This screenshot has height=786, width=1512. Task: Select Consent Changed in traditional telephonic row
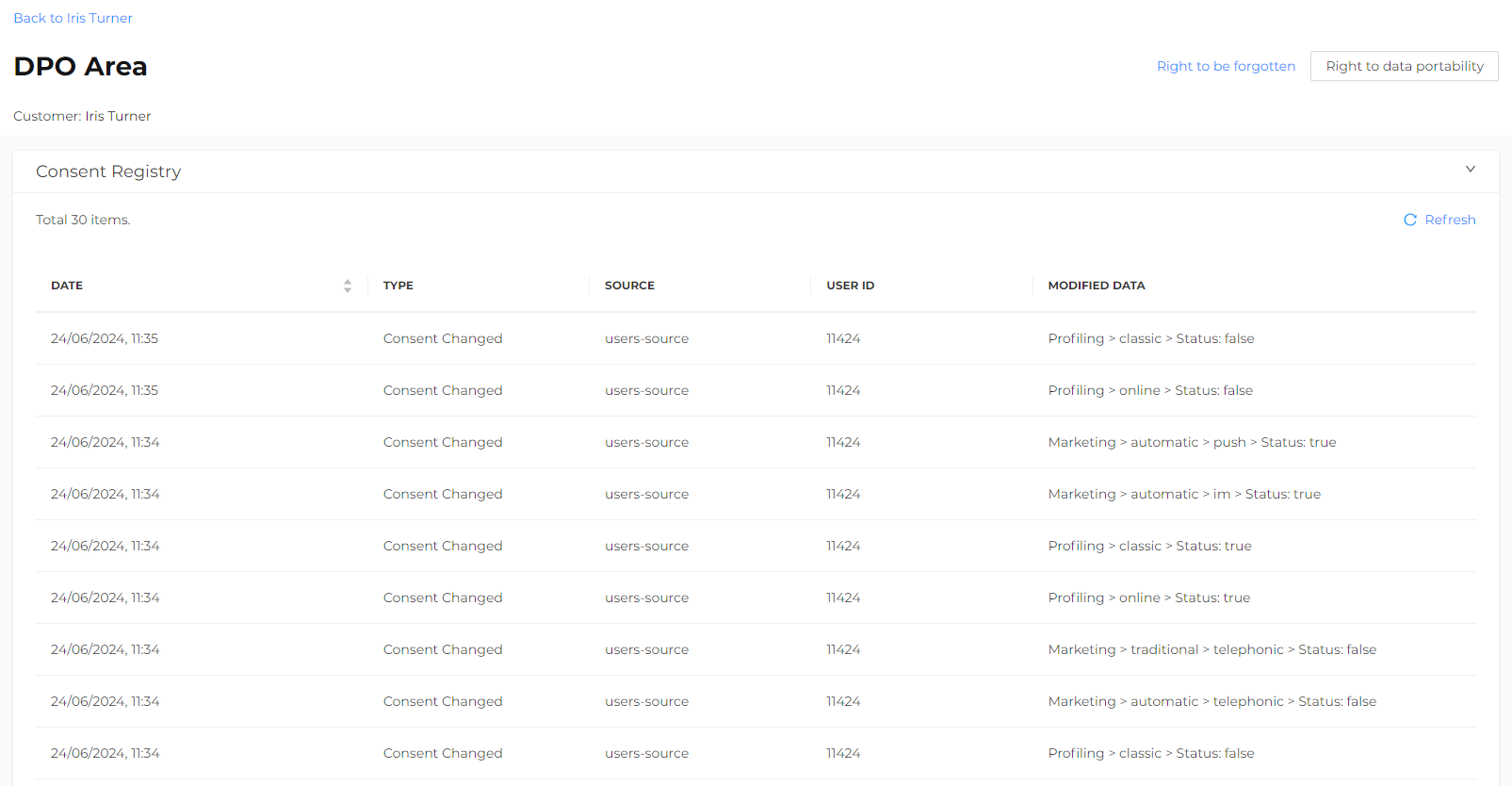click(443, 649)
